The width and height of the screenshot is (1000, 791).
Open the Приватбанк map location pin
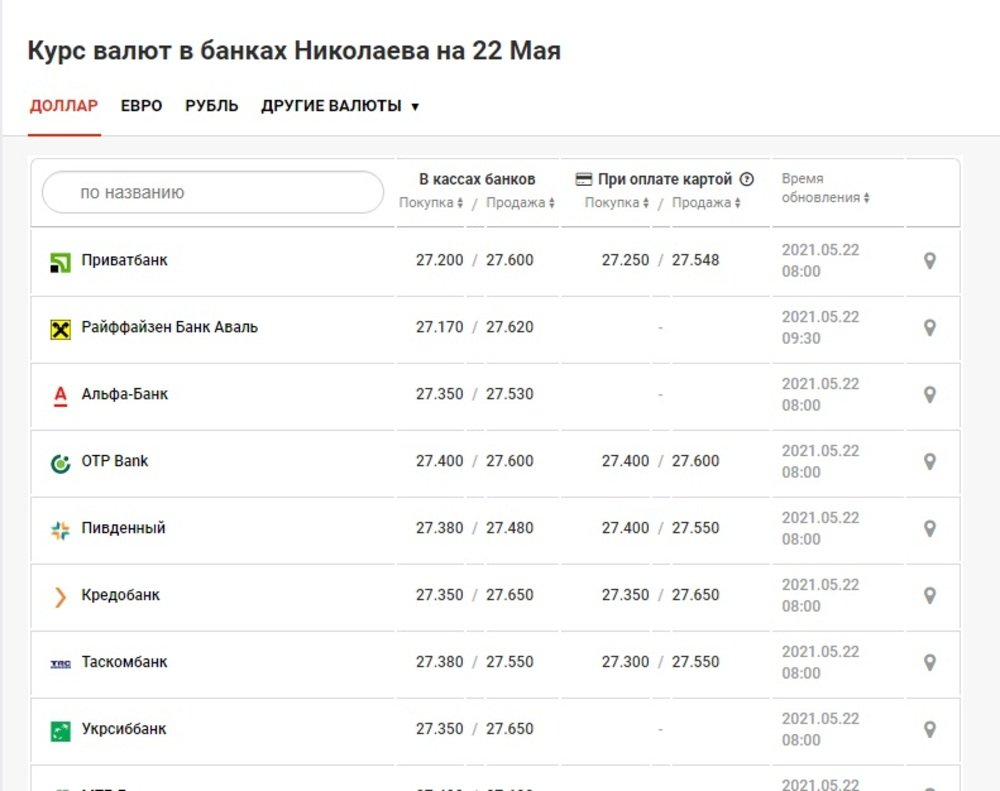click(930, 260)
